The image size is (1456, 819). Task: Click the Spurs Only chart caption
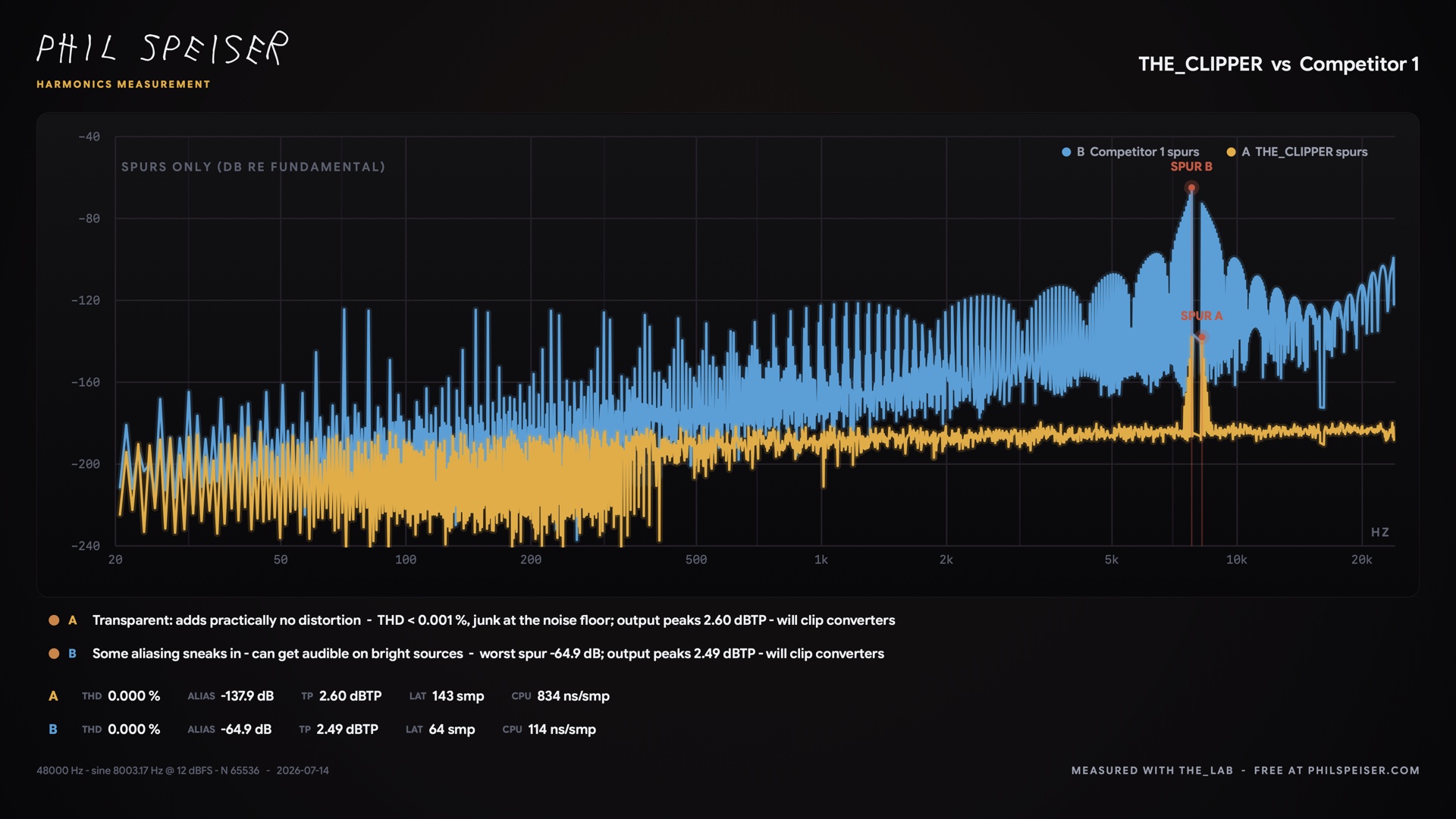(253, 167)
